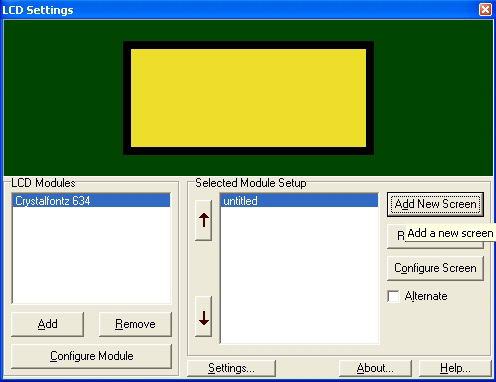
Task: Click the dark green preview background
Action: [63, 98]
